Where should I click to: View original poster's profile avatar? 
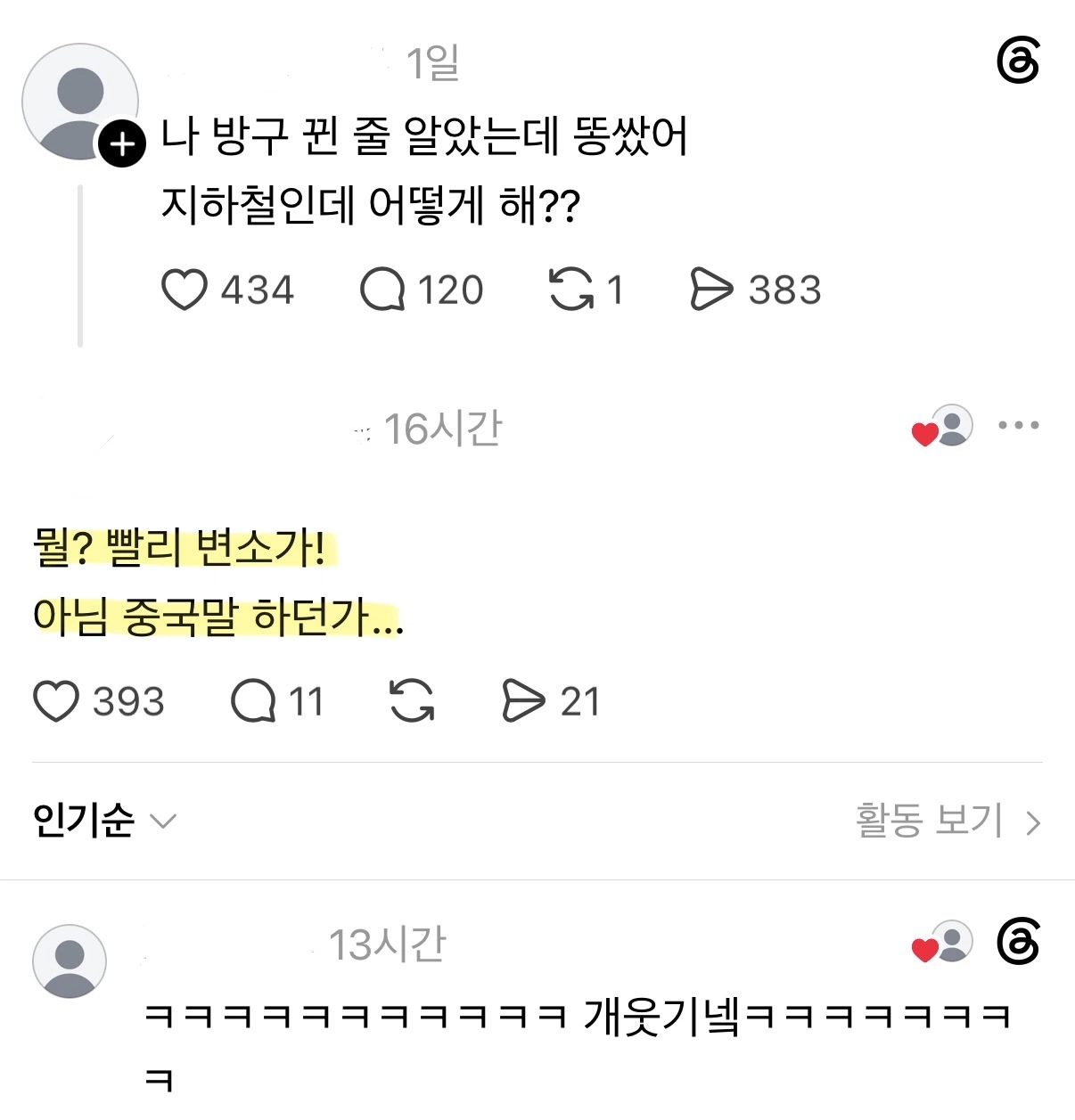80,102
